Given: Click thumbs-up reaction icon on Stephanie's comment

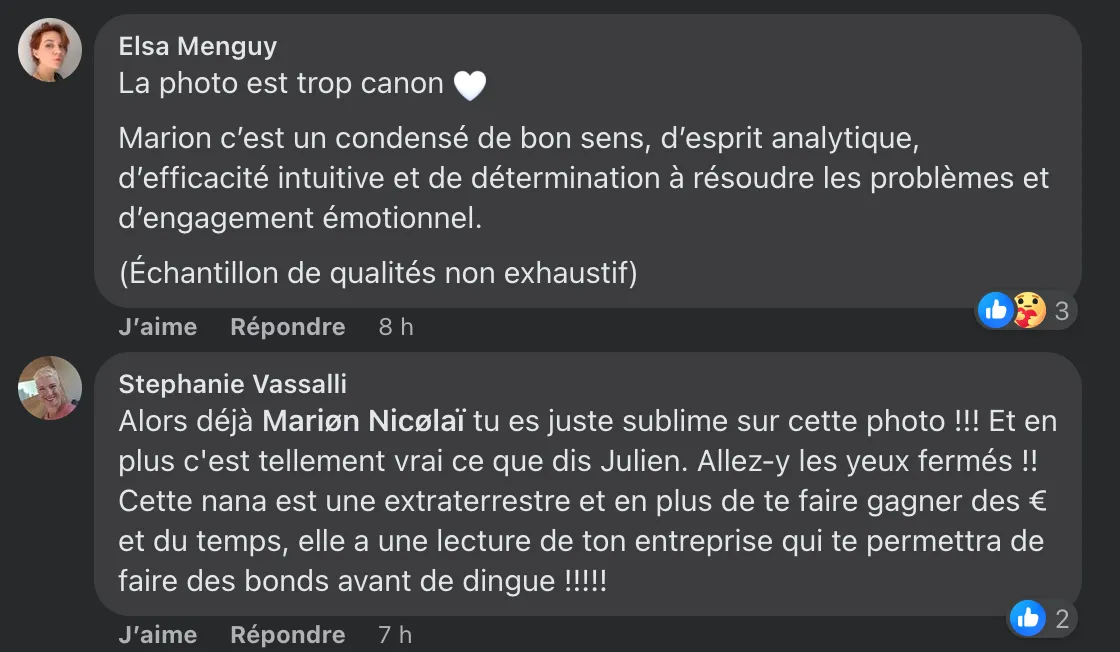Looking at the screenshot, I should pyautogui.click(x=1028, y=618).
